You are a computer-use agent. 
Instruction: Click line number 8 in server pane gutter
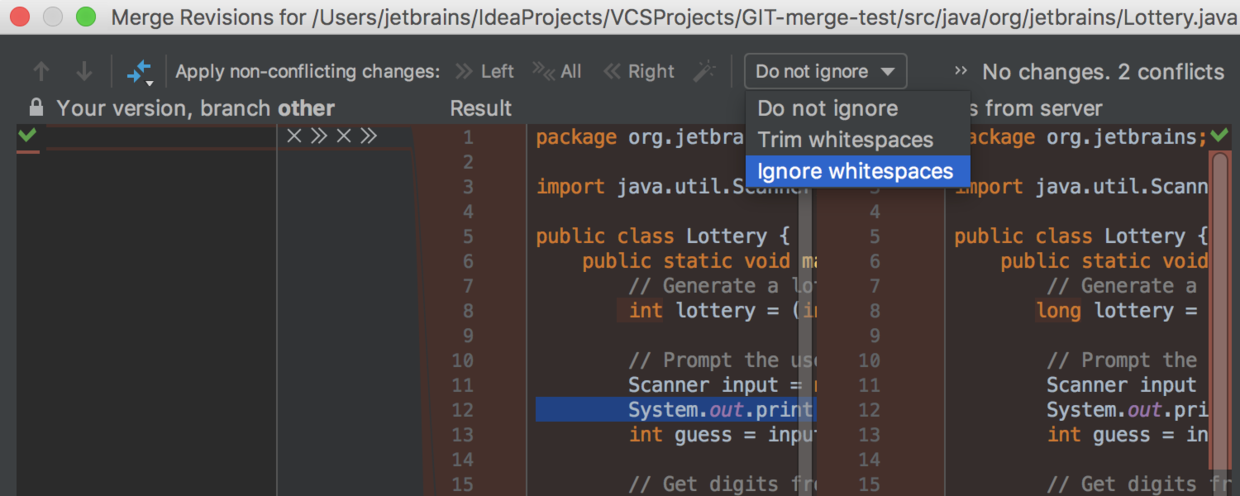875,310
